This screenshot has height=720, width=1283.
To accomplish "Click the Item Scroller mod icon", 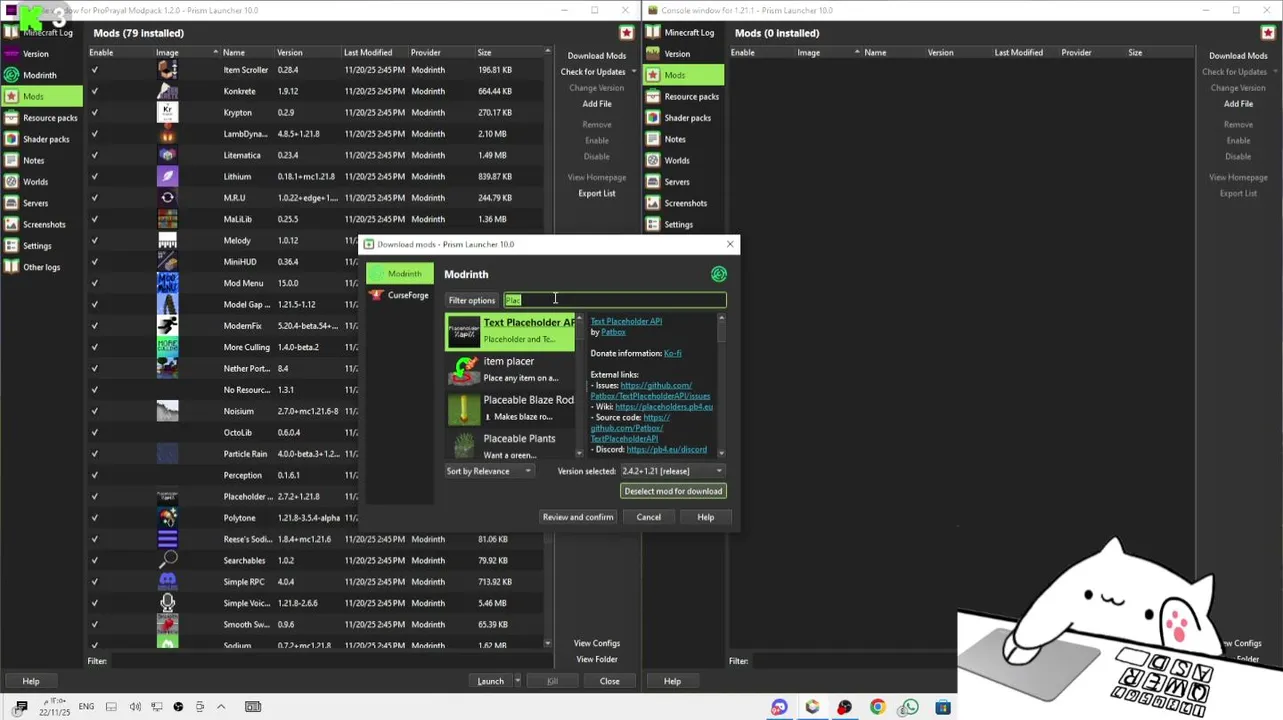I will pyautogui.click(x=167, y=70).
